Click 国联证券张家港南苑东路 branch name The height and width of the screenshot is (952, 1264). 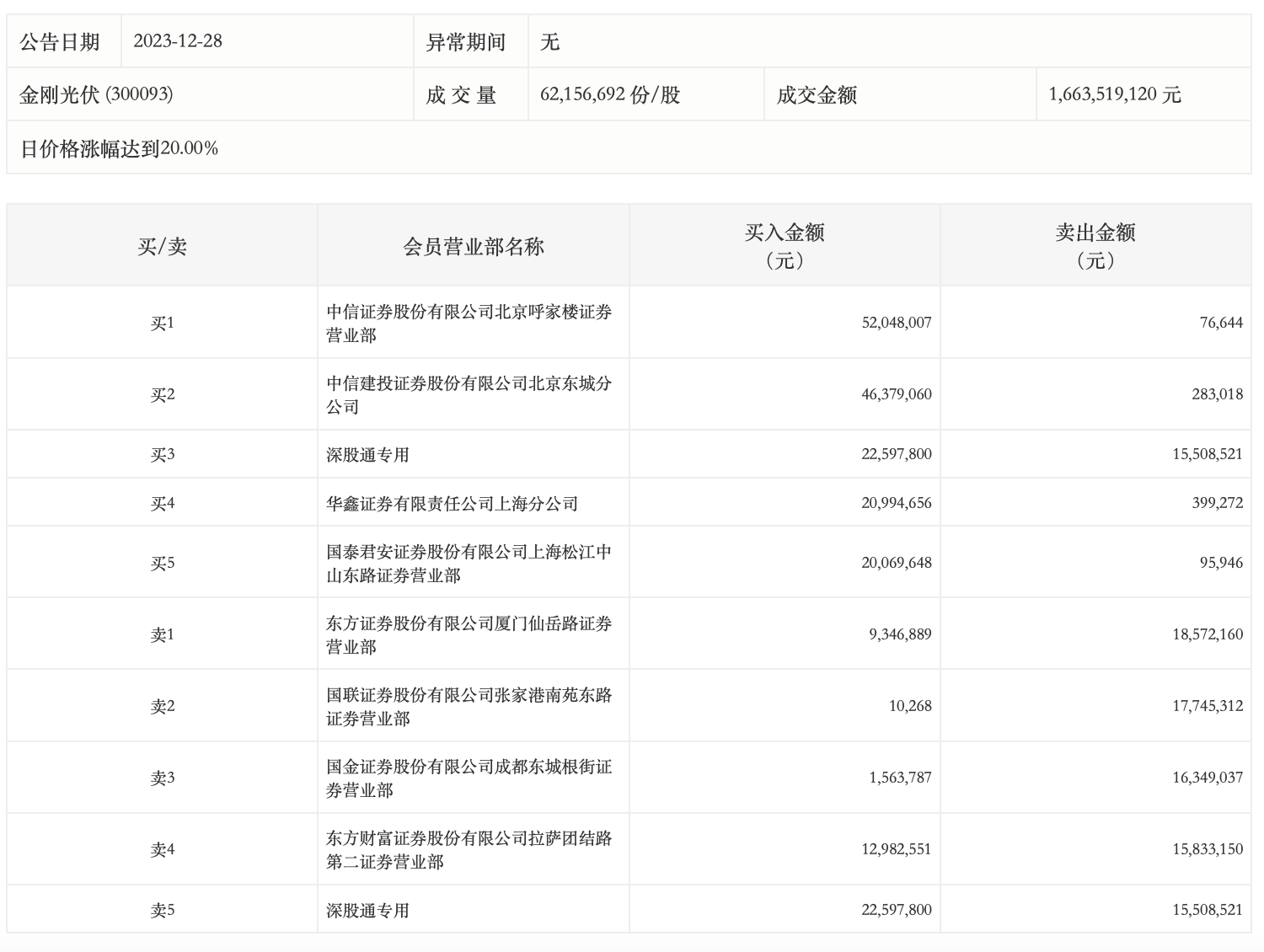tap(469, 706)
